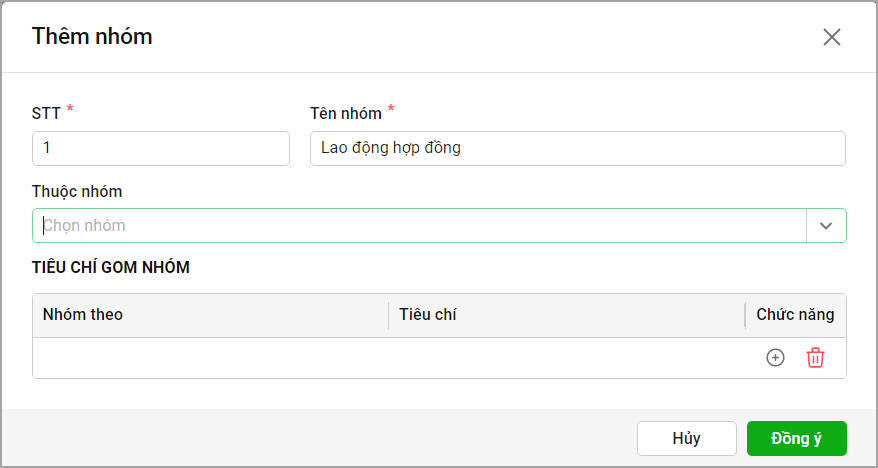
Task: Close the Thêm nhóm dialog
Action: (x=831, y=37)
